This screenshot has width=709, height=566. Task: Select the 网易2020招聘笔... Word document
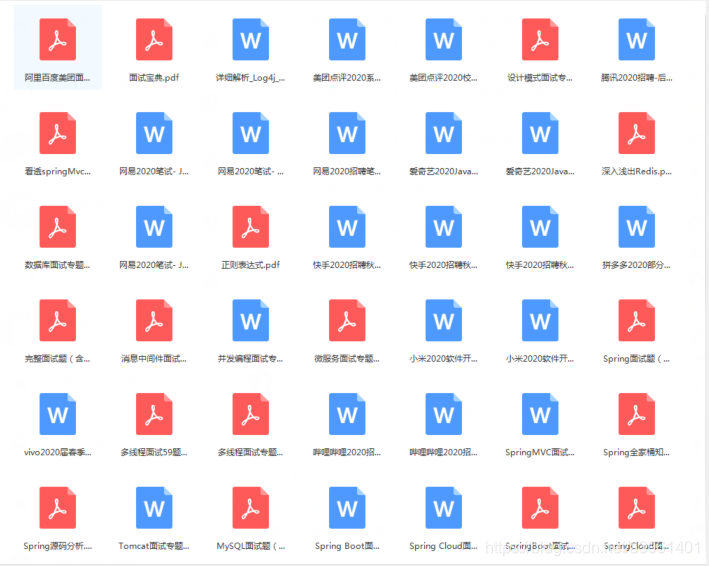click(x=347, y=133)
